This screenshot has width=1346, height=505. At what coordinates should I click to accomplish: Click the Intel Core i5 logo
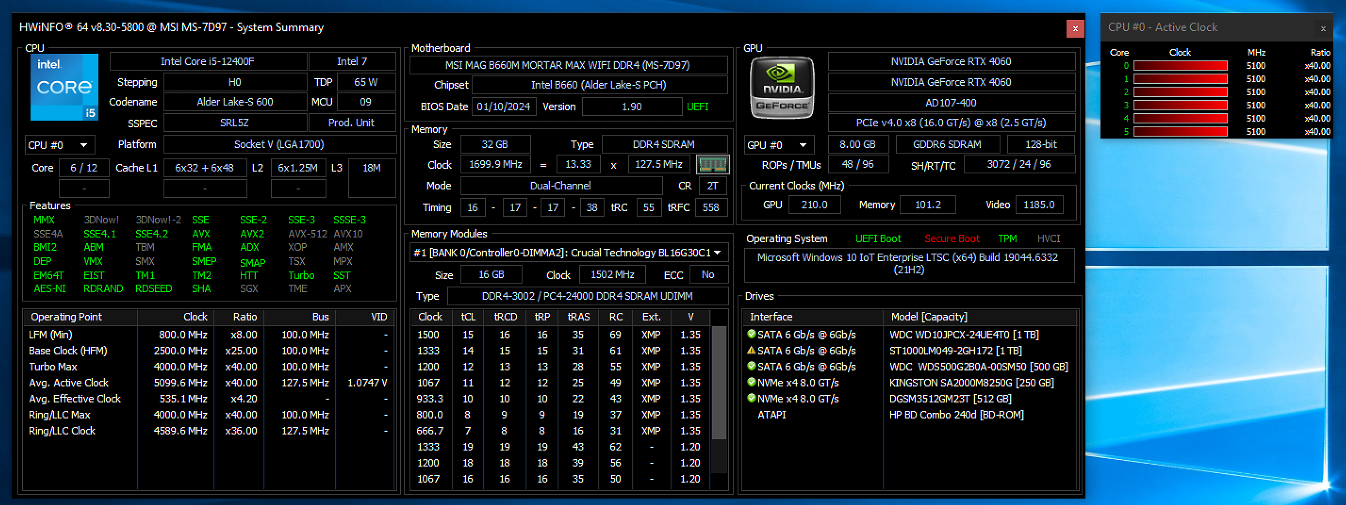(64, 88)
